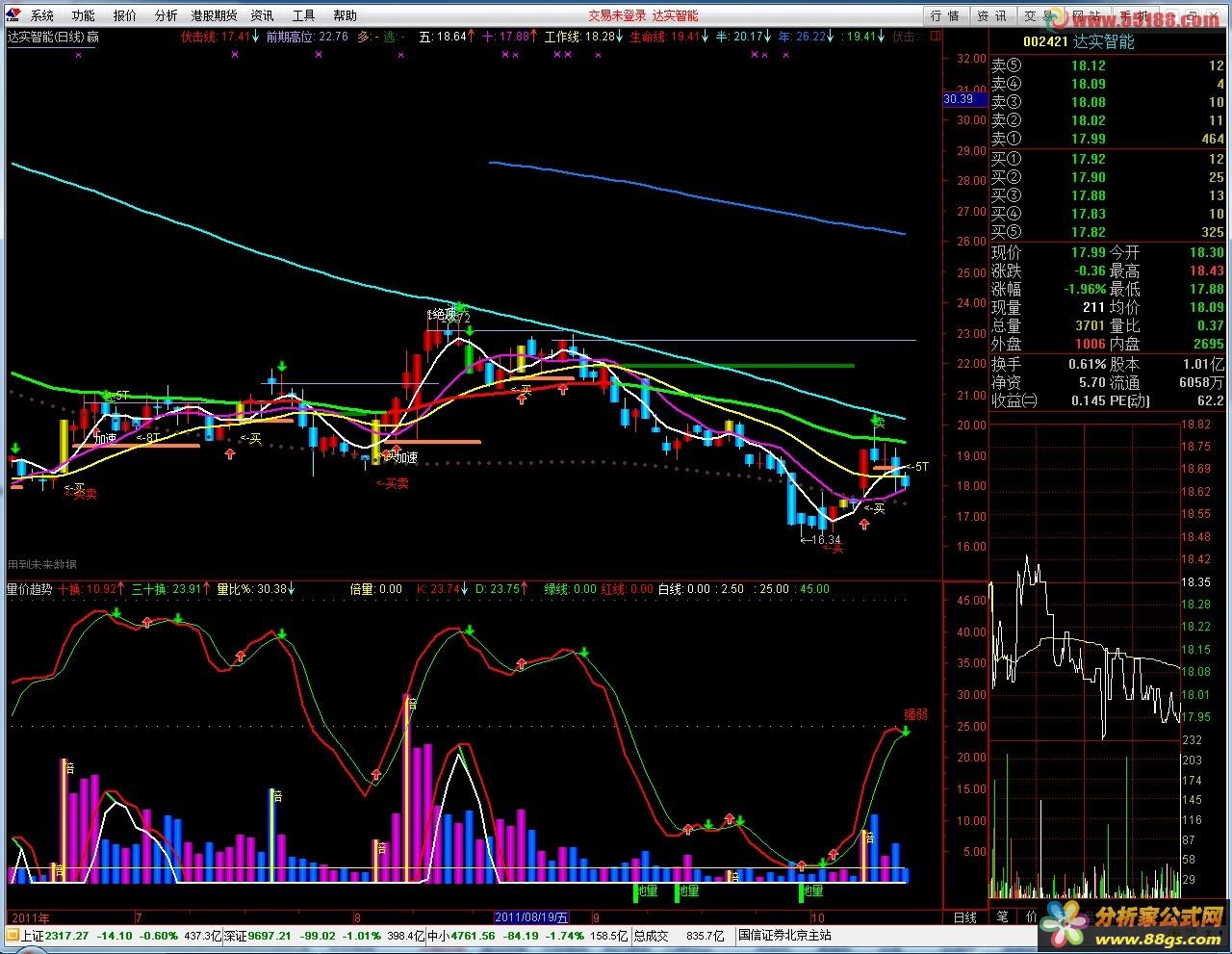The width and height of the screenshot is (1232, 954).
Task: Click the 国信证券北京主站 server label
Action: pos(785,935)
